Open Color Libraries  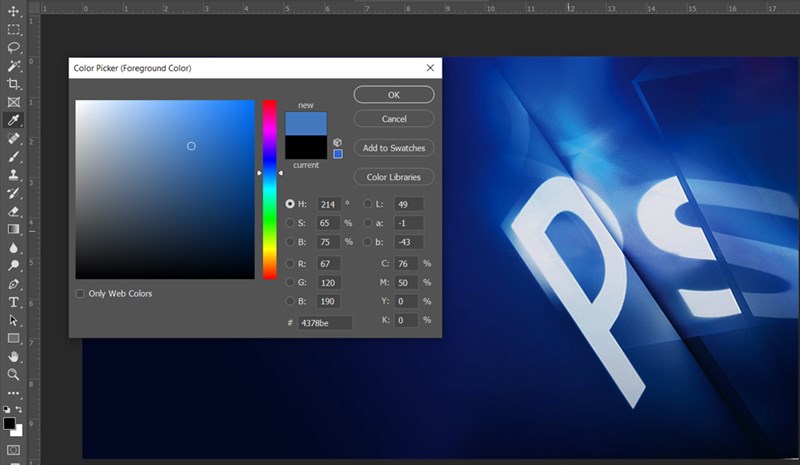point(394,177)
